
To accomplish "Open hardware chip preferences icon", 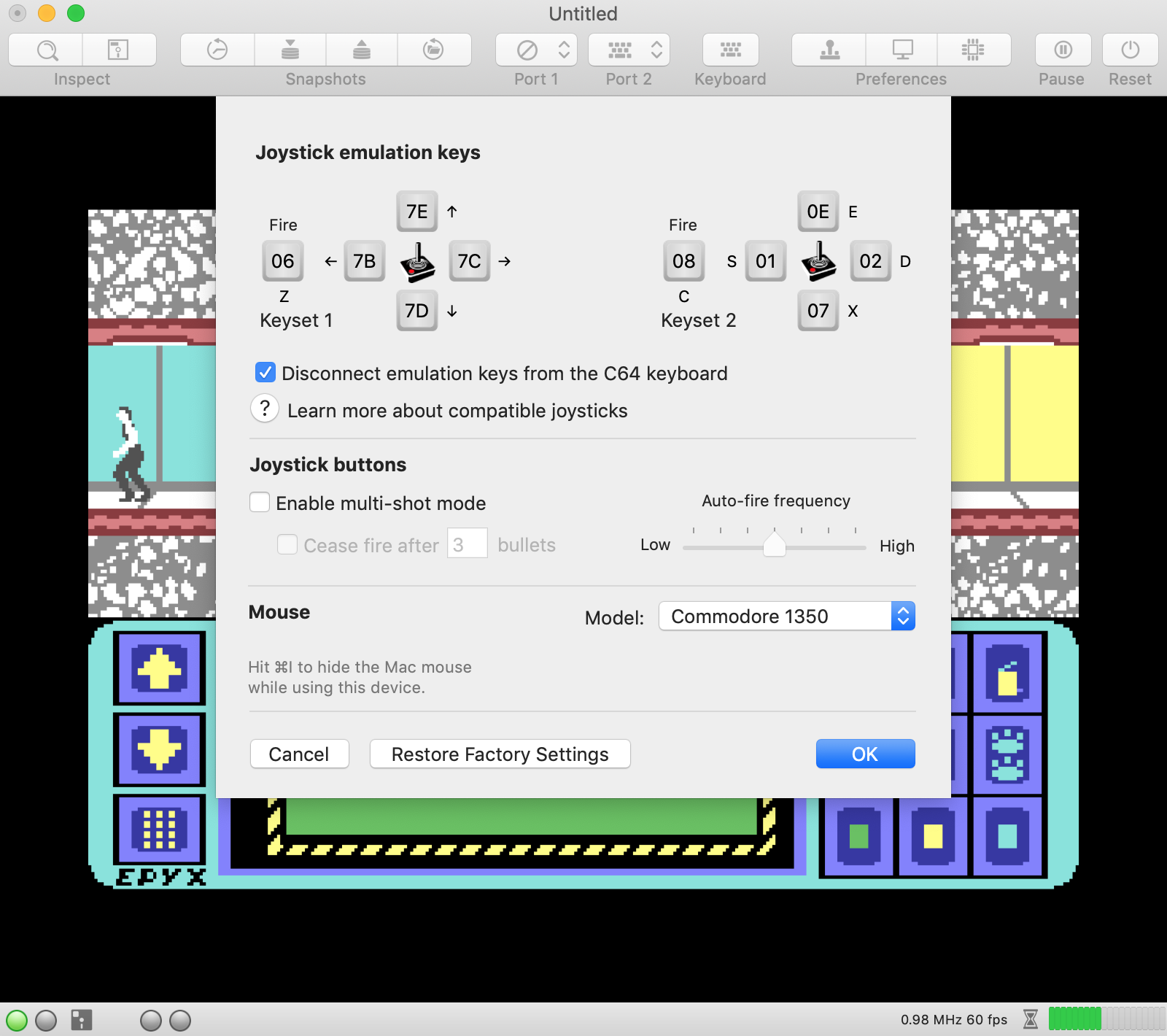I will tap(974, 50).
